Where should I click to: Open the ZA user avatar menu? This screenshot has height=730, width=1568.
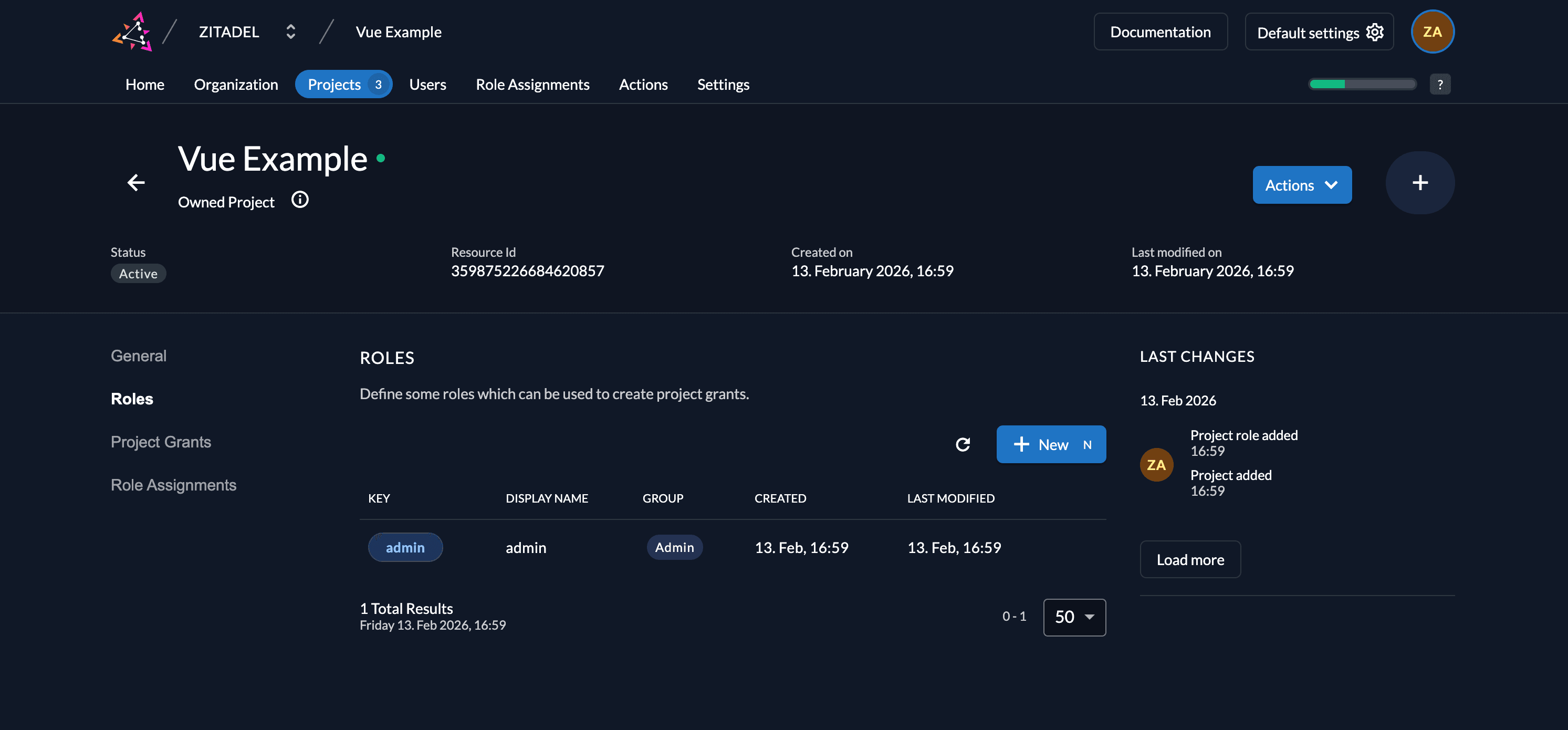[x=1431, y=32]
